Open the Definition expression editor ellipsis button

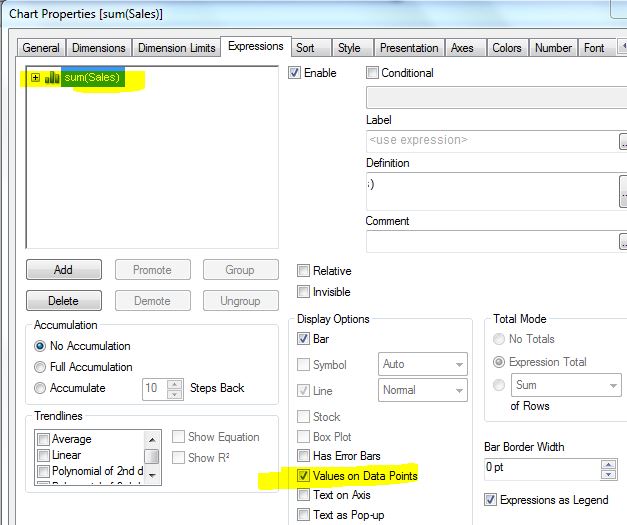point(623,192)
